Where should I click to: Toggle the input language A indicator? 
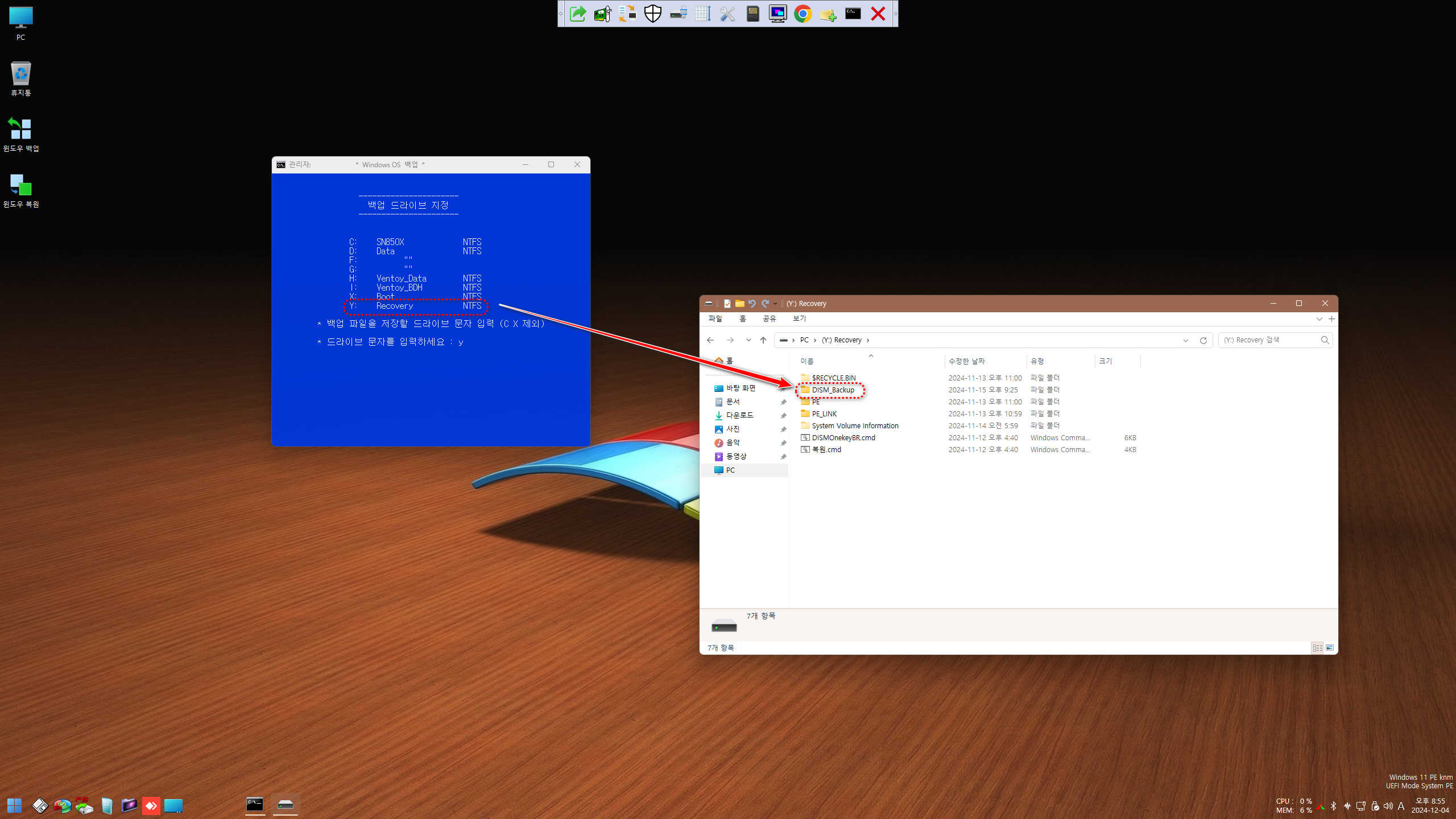1401,806
